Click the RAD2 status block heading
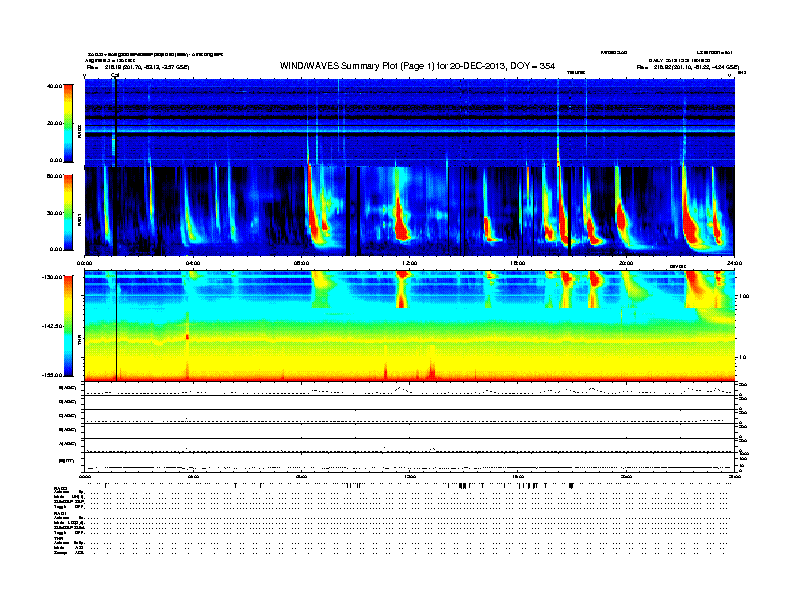The width and height of the screenshot is (792, 612). coord(60,488)
